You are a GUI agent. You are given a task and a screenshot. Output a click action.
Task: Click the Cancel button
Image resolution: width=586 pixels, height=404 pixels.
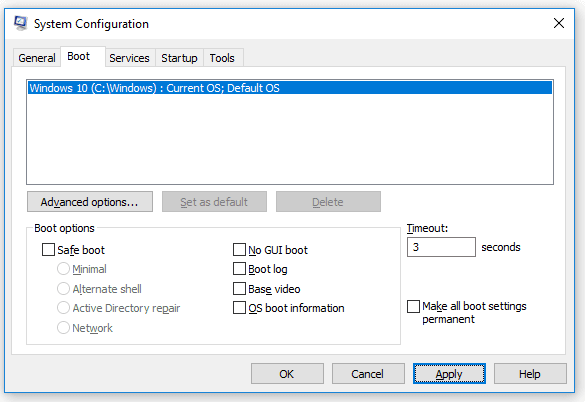coord(368,374)
